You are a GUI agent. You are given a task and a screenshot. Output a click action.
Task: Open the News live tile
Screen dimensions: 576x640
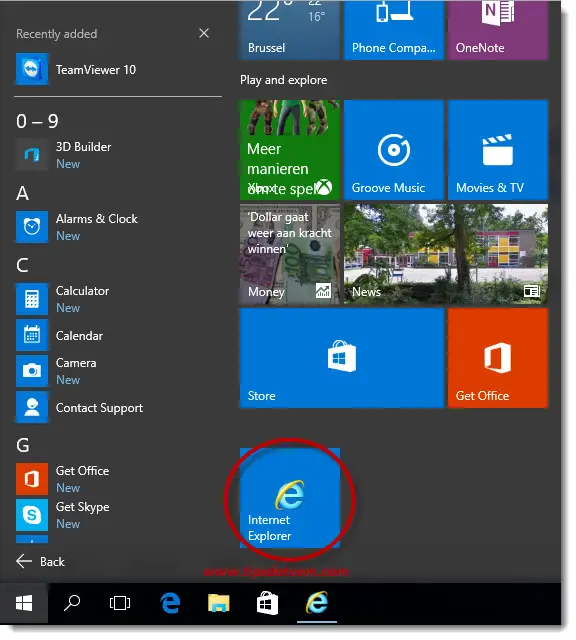click(446, 254)
